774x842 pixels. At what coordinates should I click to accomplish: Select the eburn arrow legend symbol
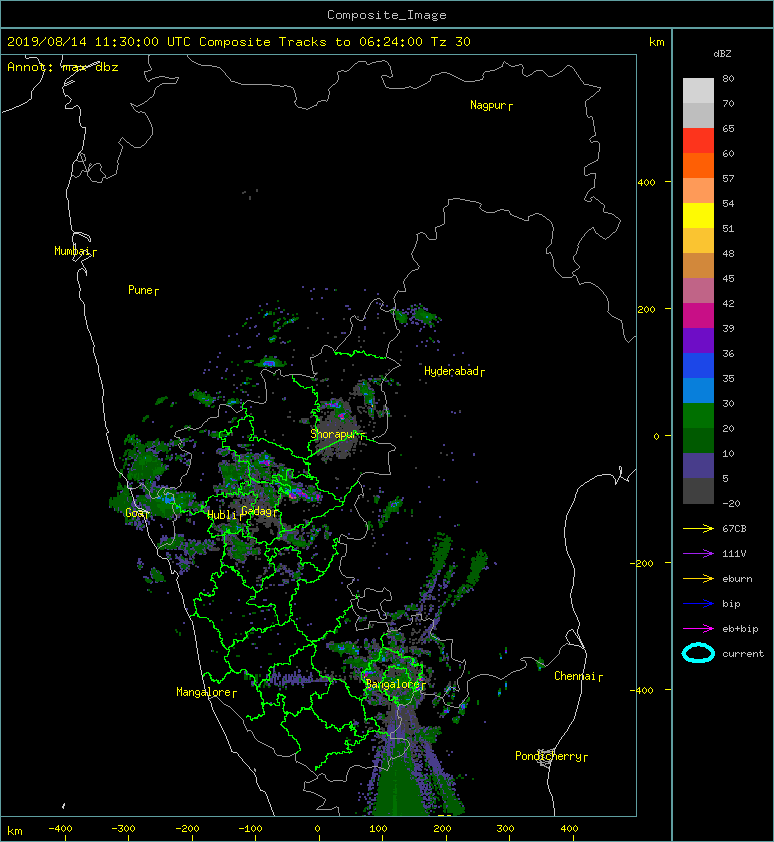coord(698,579)
